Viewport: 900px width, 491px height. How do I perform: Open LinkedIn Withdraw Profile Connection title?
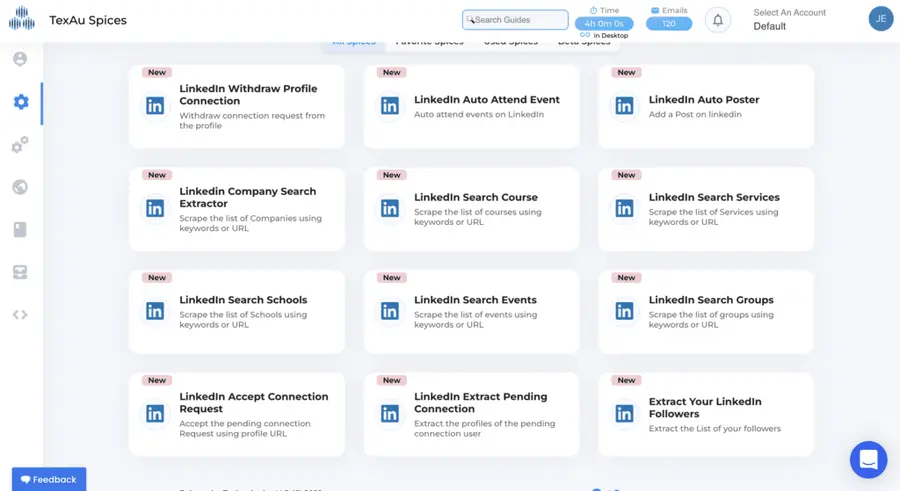[x=248, y=95]
